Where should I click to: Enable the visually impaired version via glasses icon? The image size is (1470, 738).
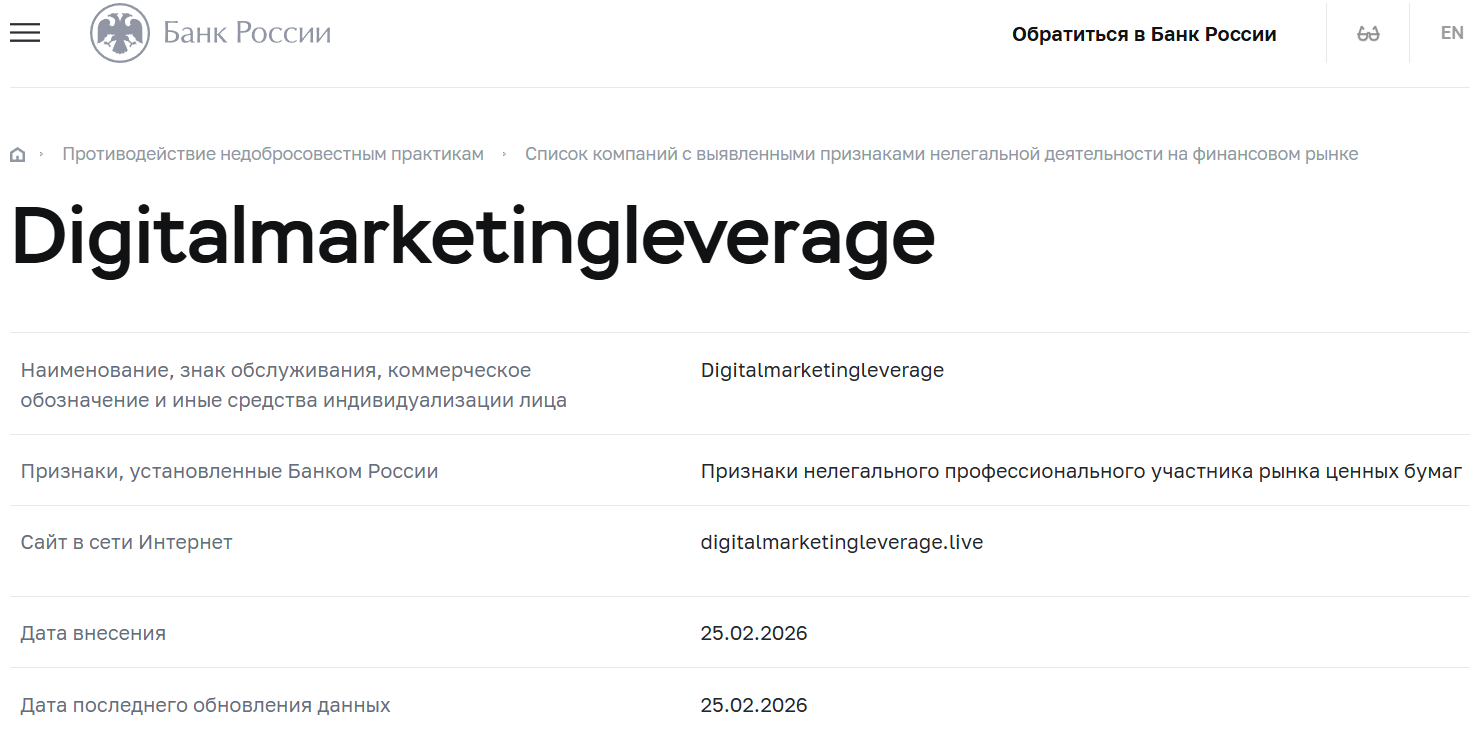1367,32
